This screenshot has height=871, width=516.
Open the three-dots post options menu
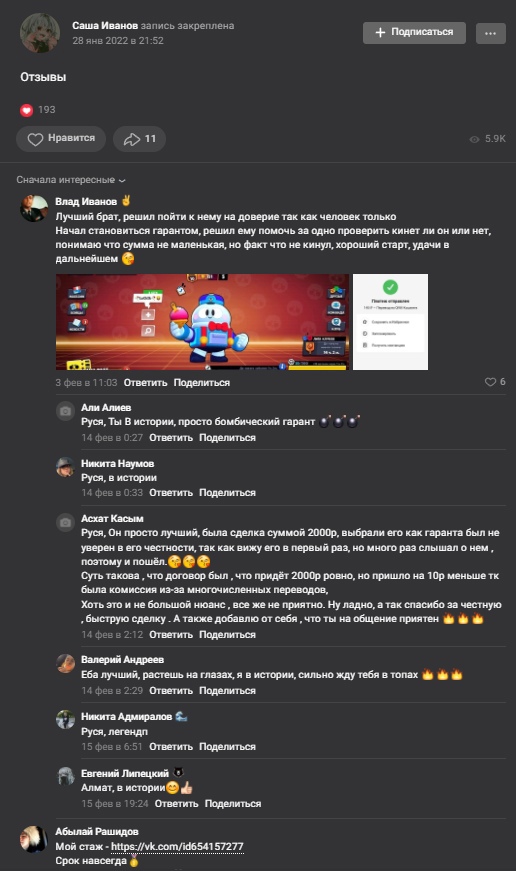click(x=490, y=33)
